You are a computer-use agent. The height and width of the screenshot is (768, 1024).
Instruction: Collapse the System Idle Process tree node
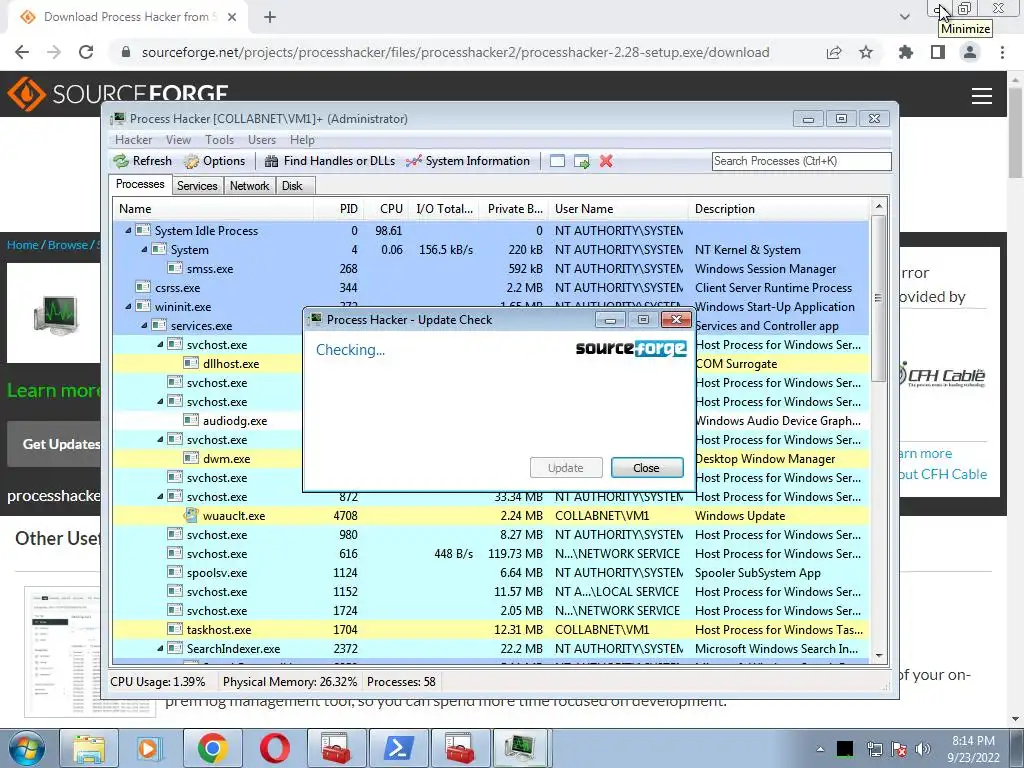[128, 231]
